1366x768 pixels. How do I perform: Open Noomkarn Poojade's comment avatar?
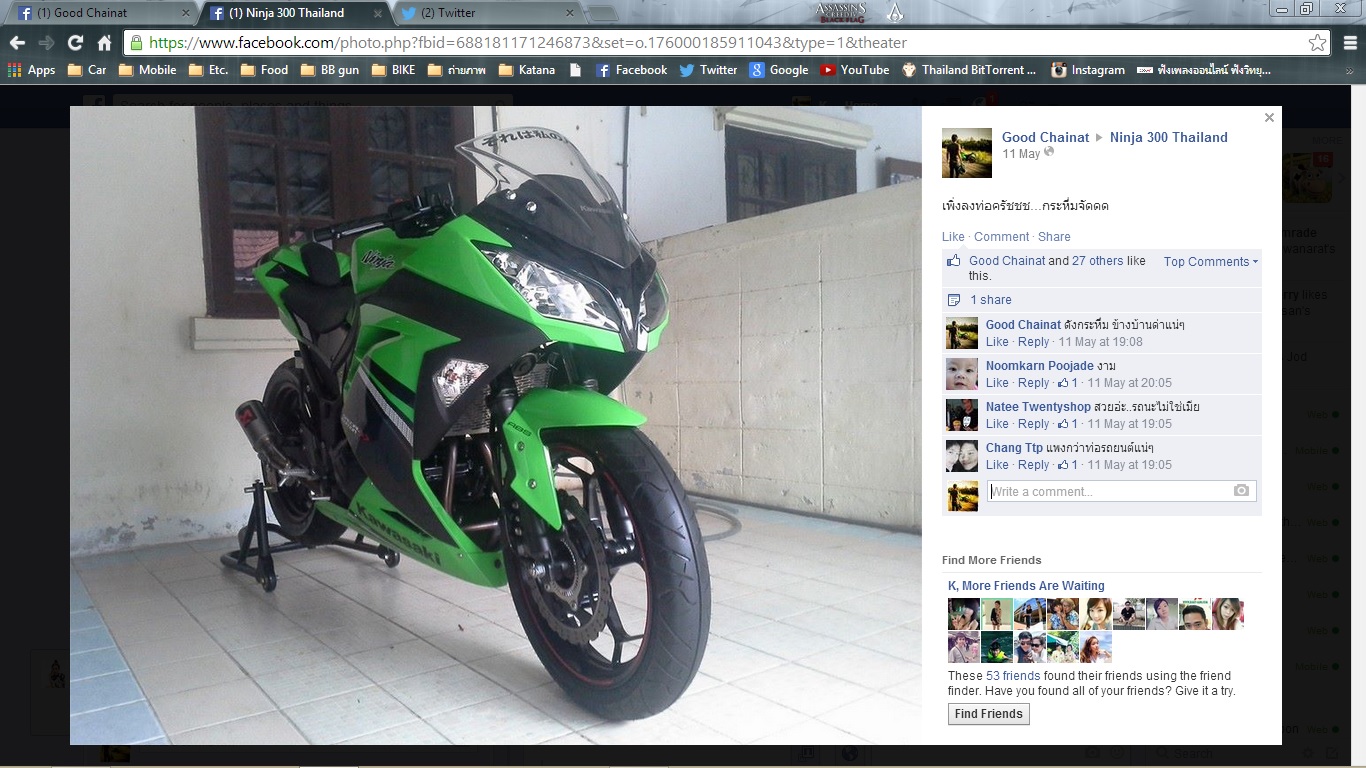(962, 374)
